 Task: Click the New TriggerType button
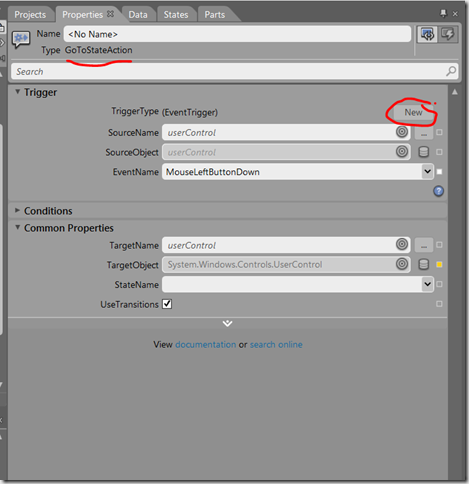[413, 112]
